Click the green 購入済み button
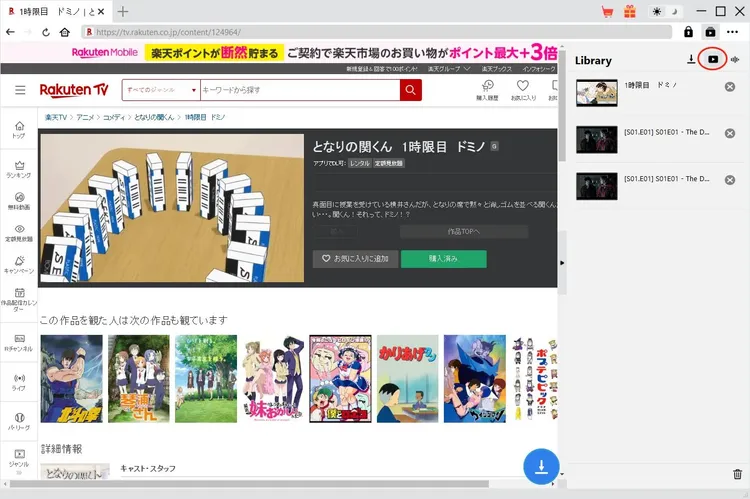This screenshot has width=750, height=499. [x=443, y=259]
